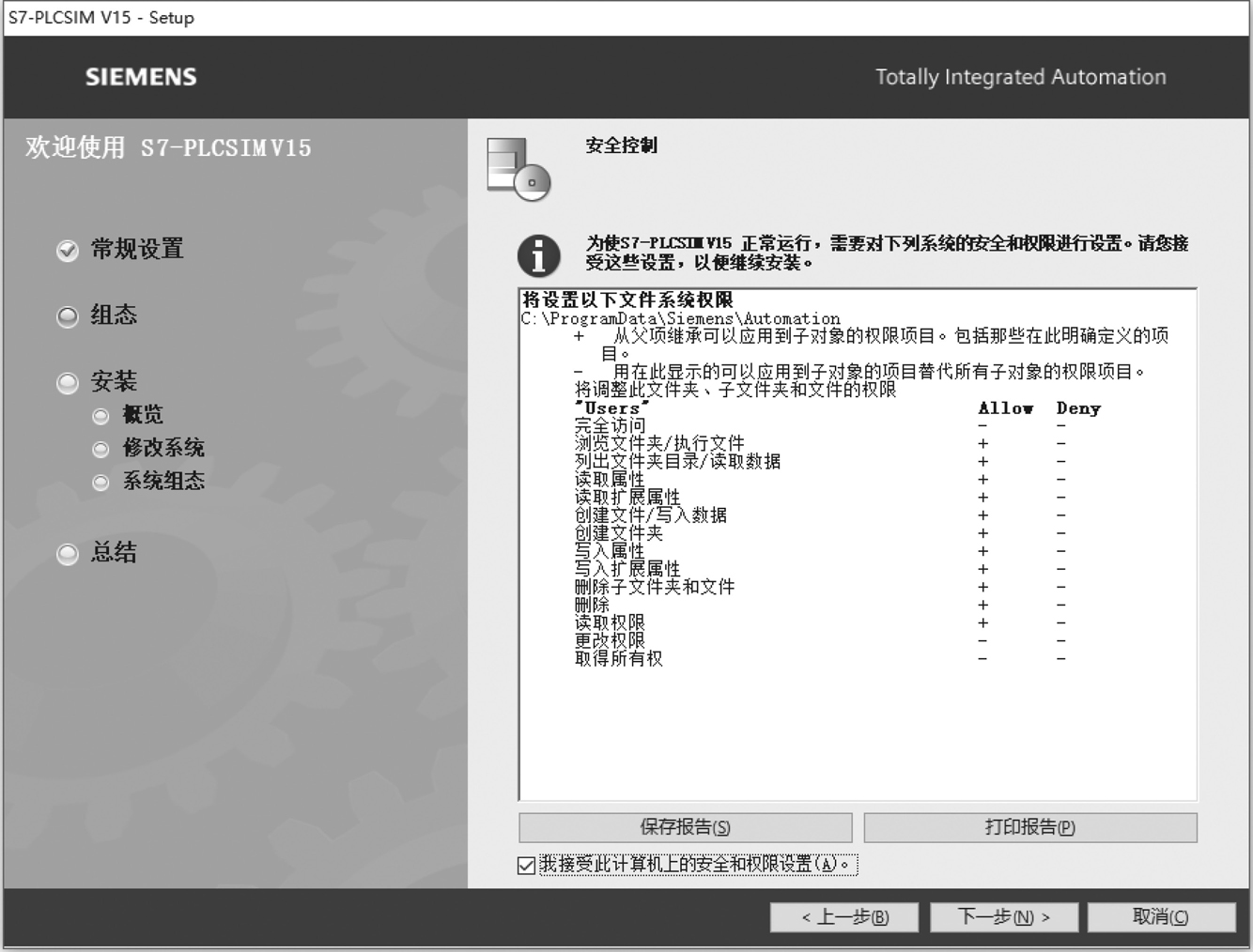Viewport: 1253px width, 952px height.
Task: Click the 将设置以下文件系统权限 heading
Action: (x=627, y=299)
